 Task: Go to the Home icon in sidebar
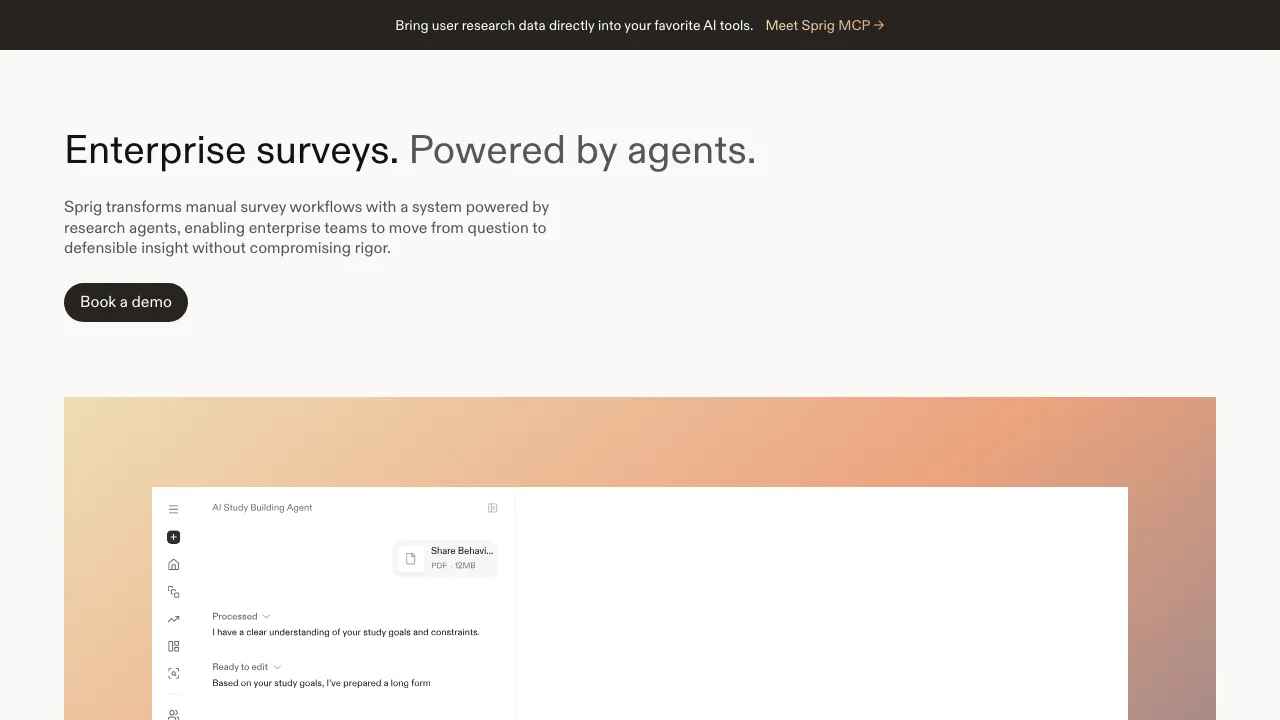(173, 564)
